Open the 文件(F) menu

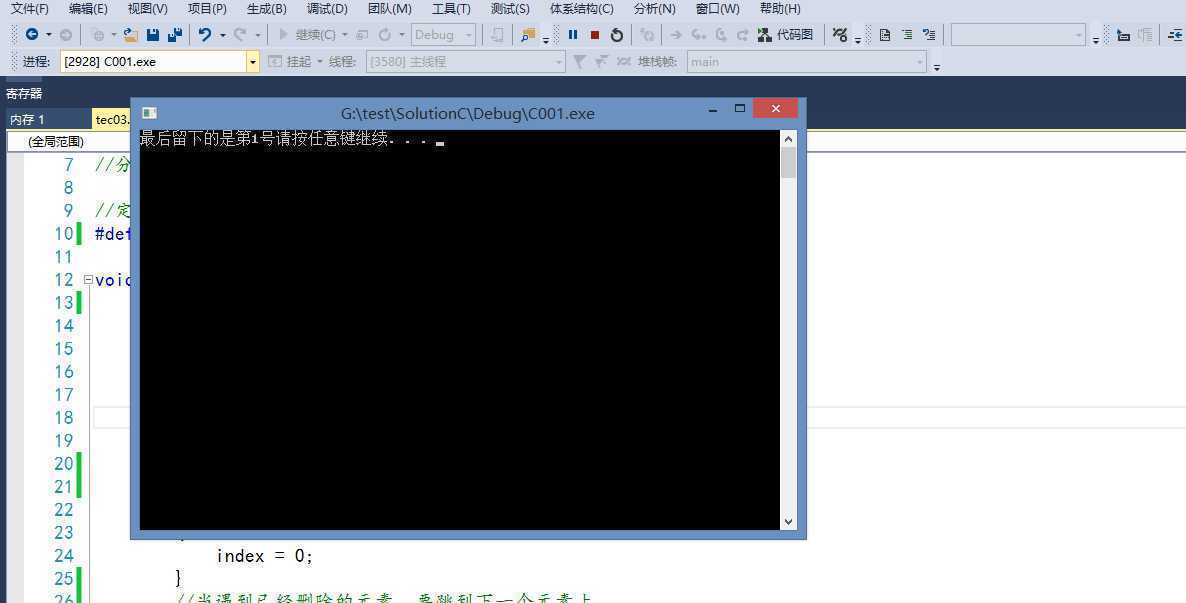pyautogui.click(x=29, y=9)
